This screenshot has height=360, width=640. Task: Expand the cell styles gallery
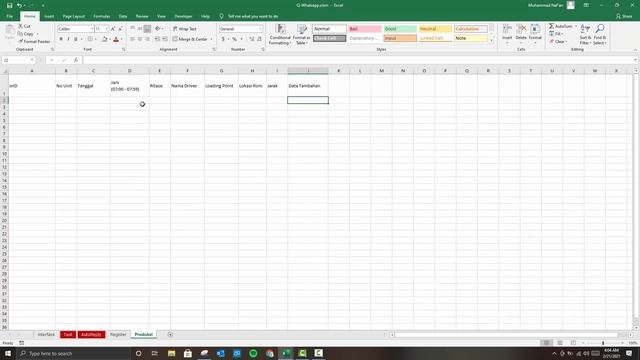click(x=491, y=41)
